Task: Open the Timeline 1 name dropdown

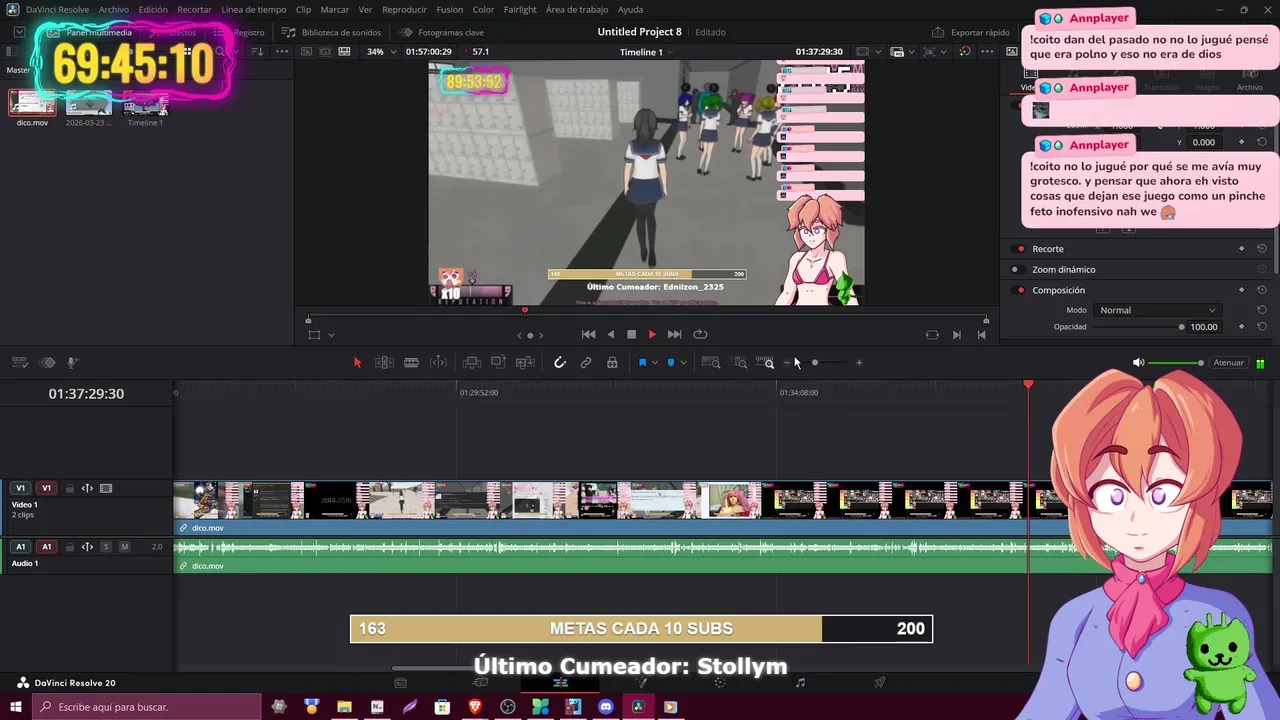Action: pyautogui.click(x=647, y=52)
